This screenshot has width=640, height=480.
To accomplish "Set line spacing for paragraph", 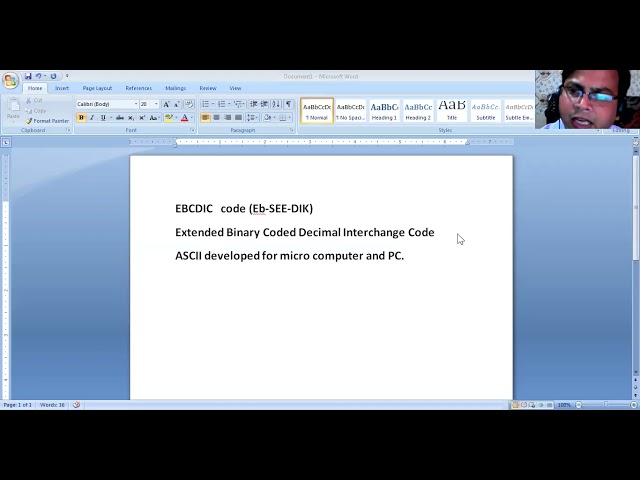I will click(251, 118).
